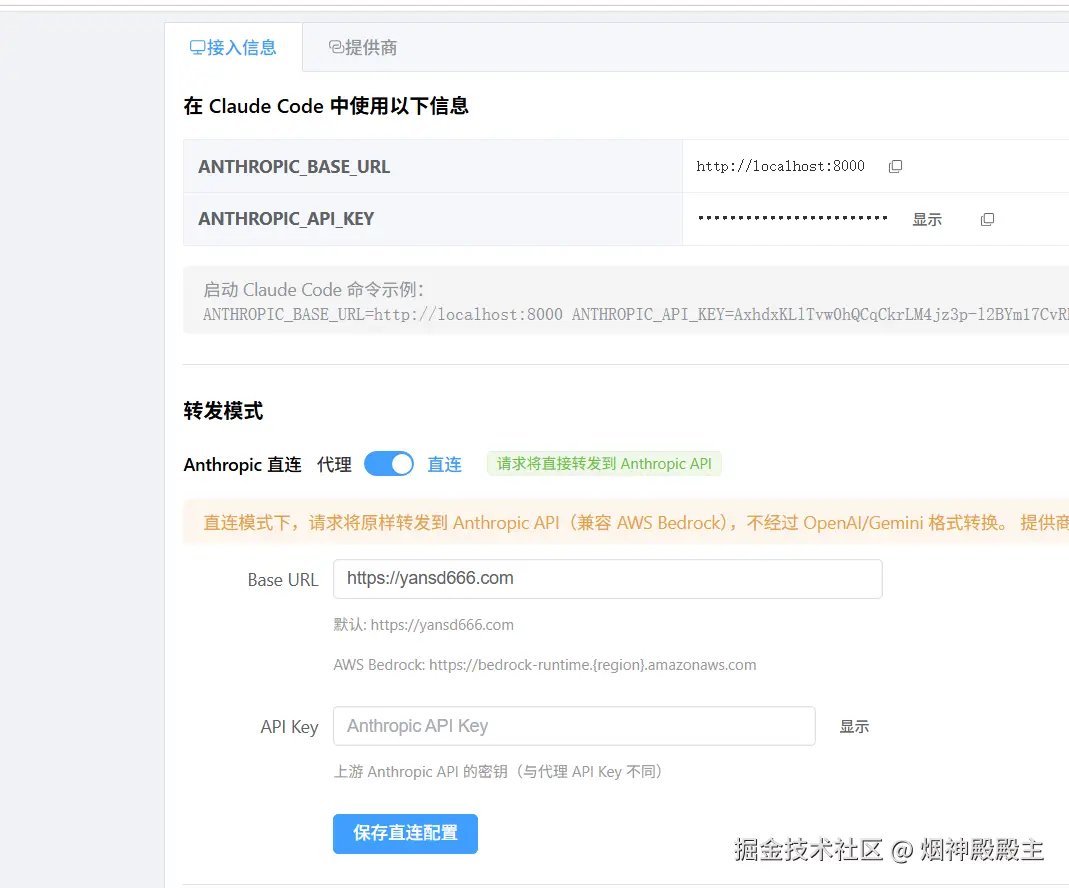
Task: Focus the Anthropic API Key input
Action: 574,726
